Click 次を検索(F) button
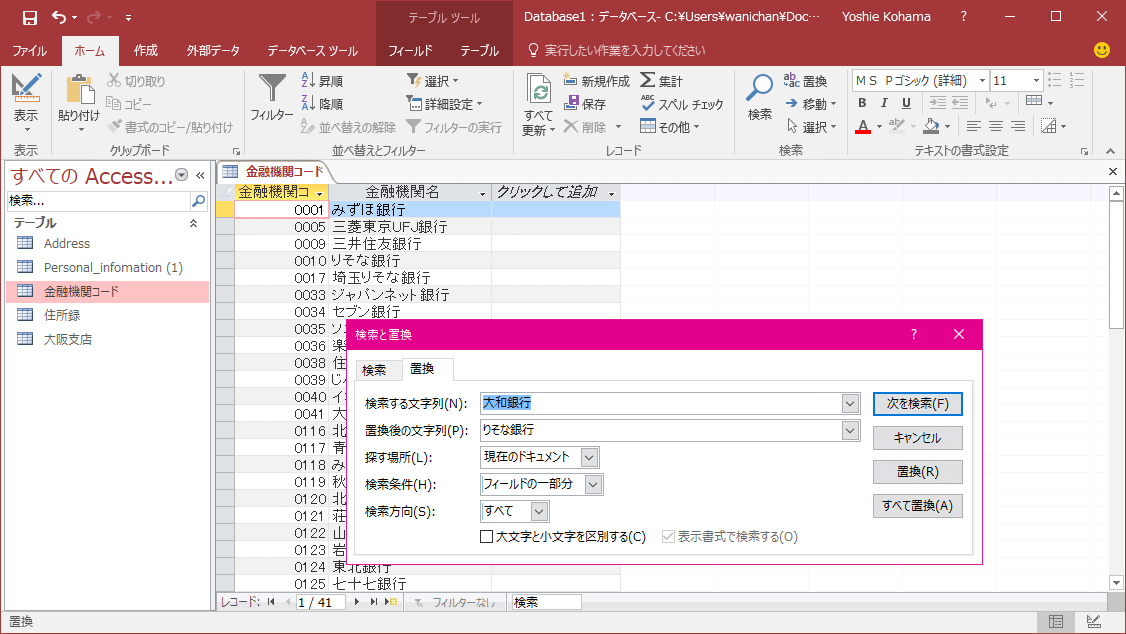The image size is (1126, 634). pos(917,404)
